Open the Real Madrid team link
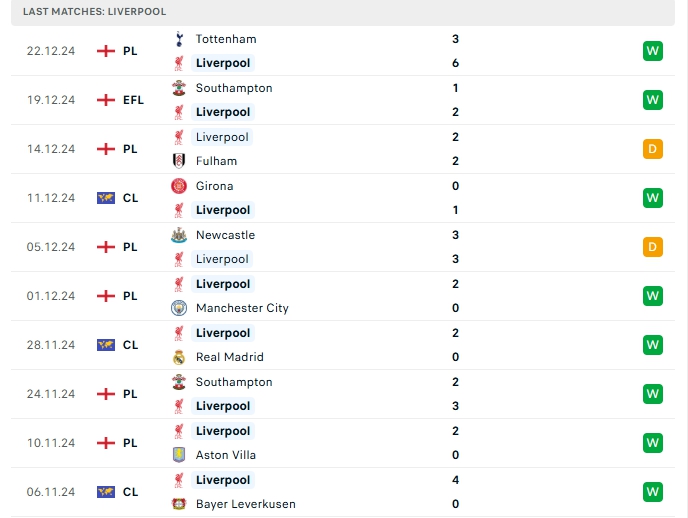The image size is (688, 518). click(229, 357)
